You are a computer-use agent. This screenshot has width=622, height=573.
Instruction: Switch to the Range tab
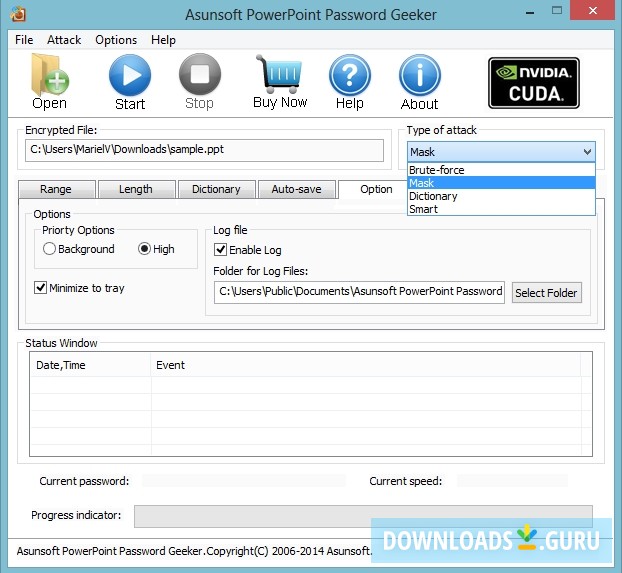pyautogui.click(x=56, y=189)
